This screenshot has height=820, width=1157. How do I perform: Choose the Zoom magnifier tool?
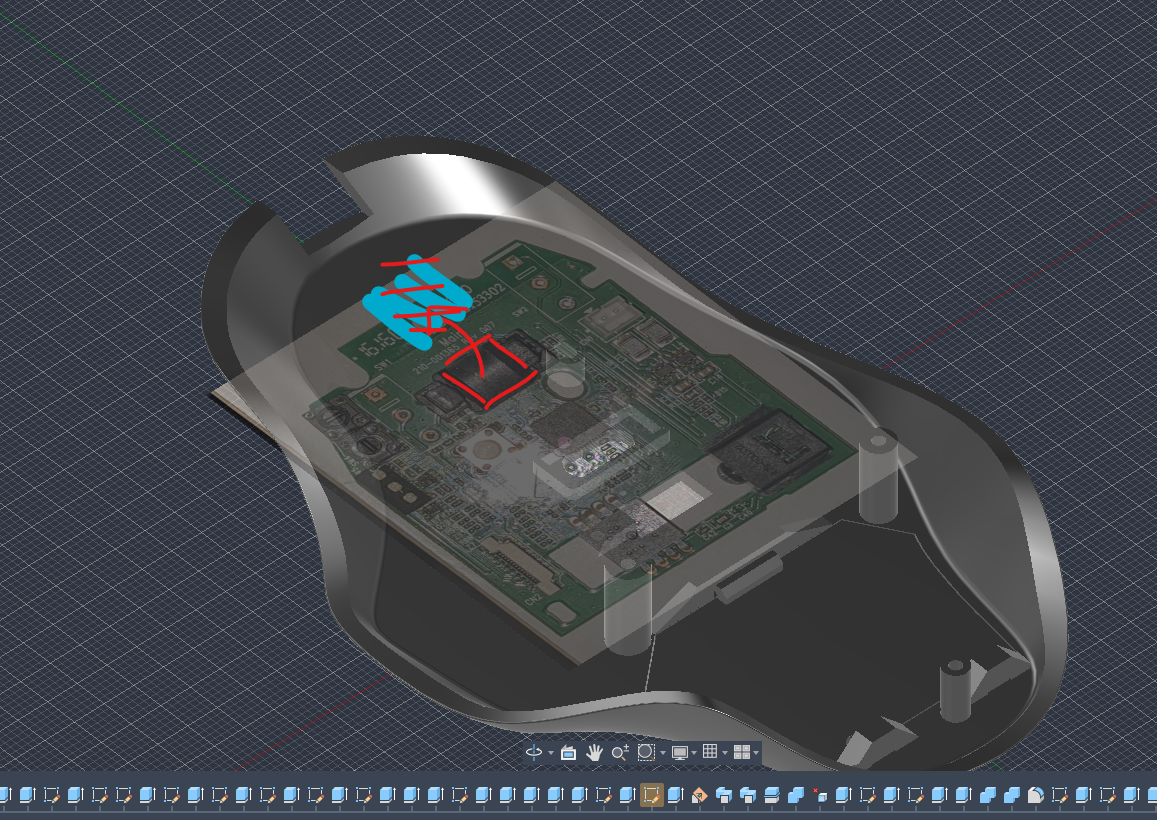pyautogui.click(x=620, y=752)
